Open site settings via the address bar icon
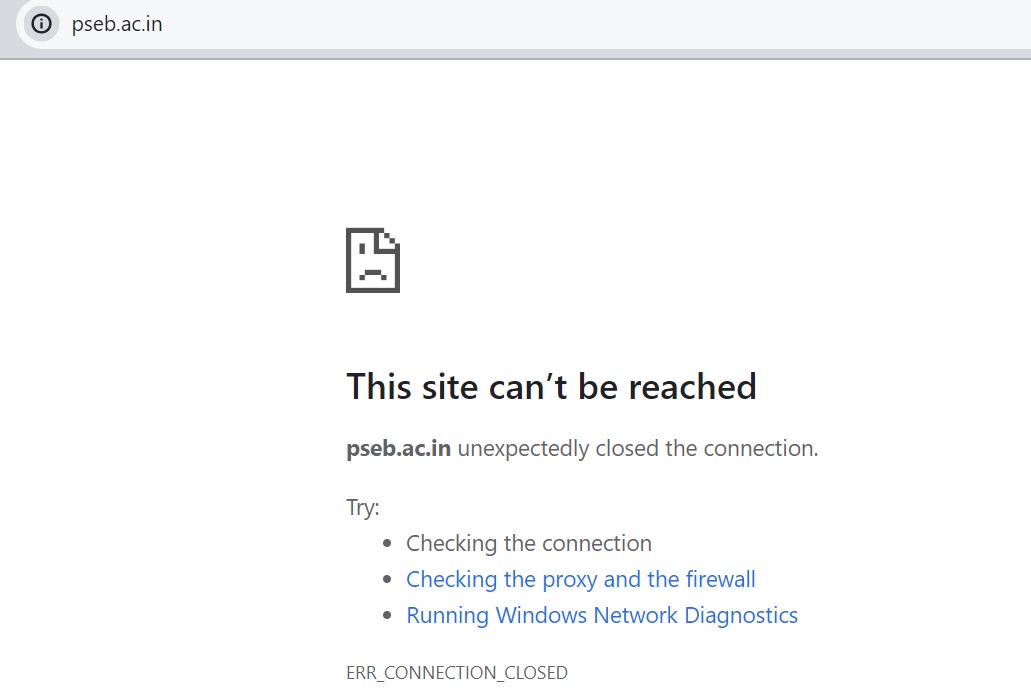Screen dimensions: 1031x693 click(40, 24)
